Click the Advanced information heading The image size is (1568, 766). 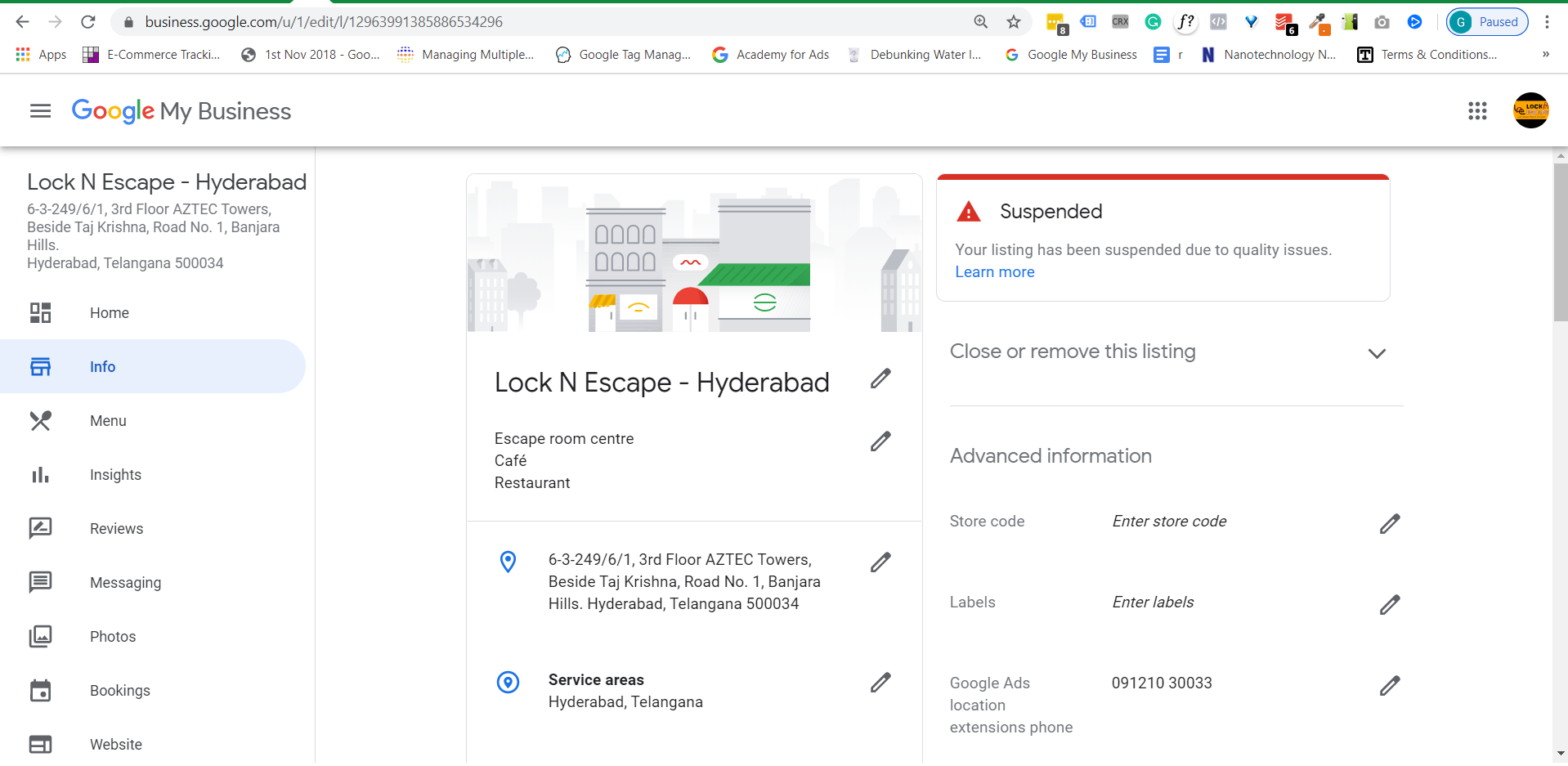click(1051, 456)
